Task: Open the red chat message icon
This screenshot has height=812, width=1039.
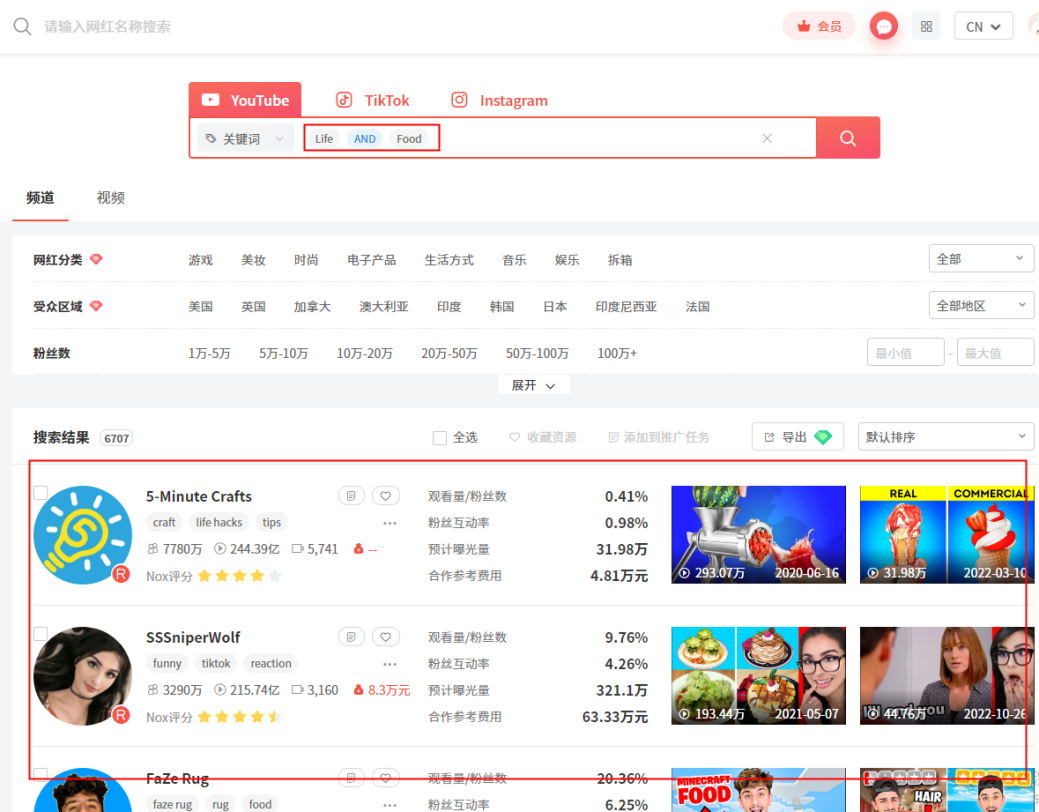Action: [x=883, y=26]
